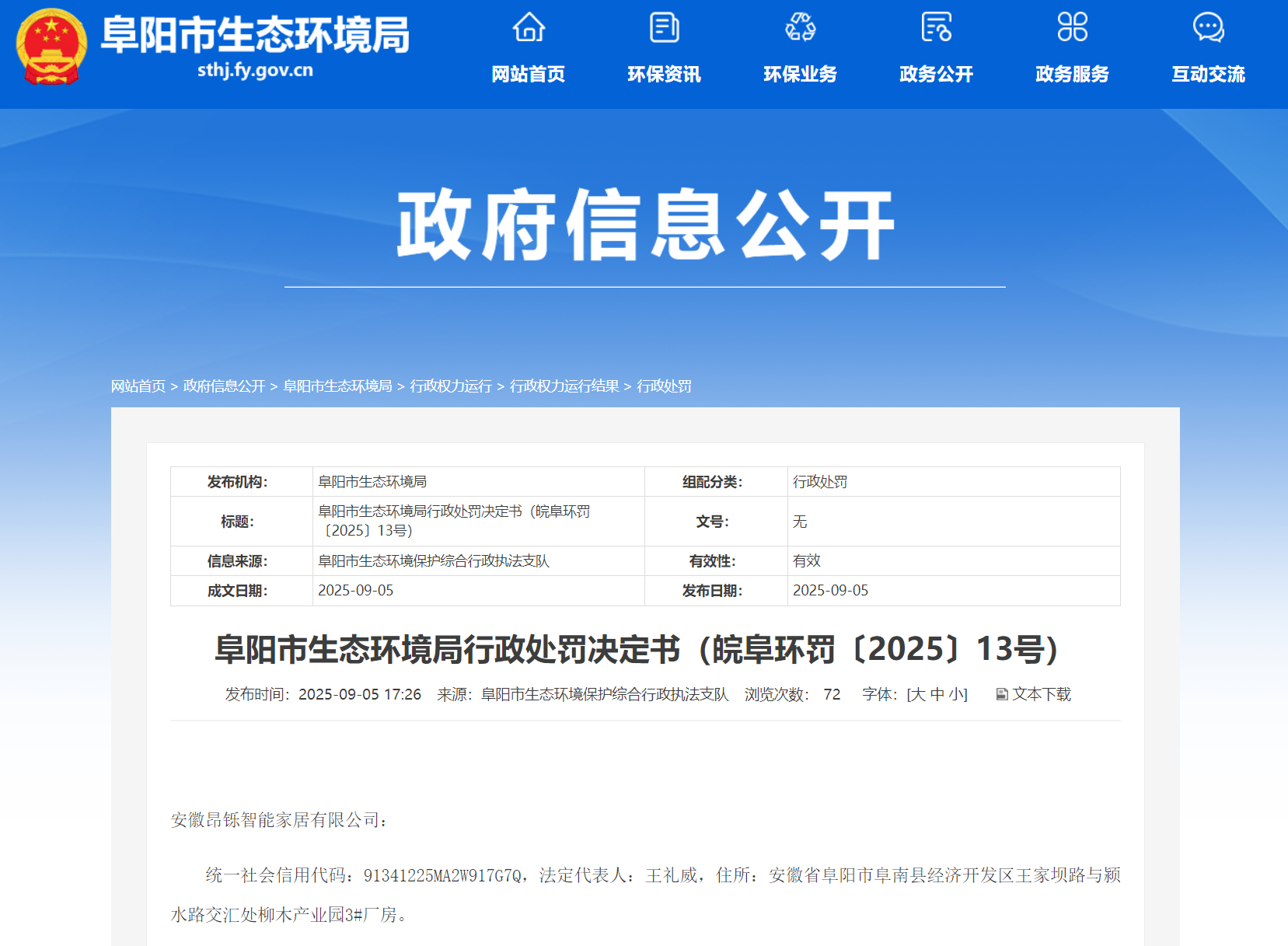The height and width of the screenshot is (946, 1288).
Task: Click 行政权力运行结果 in the breadcrumb
Action: tap(564, 386)
